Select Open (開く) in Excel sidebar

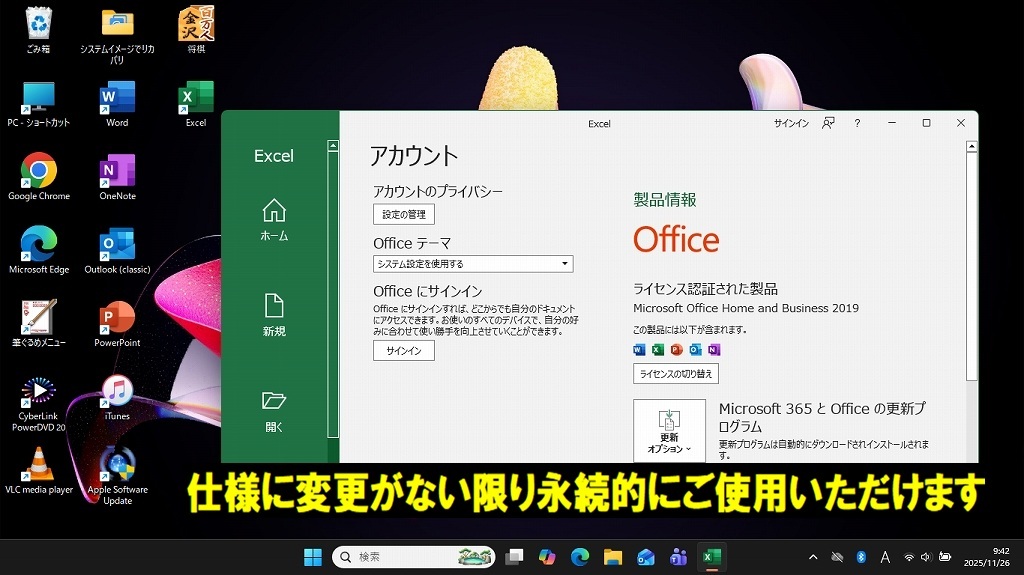[274, 412]
